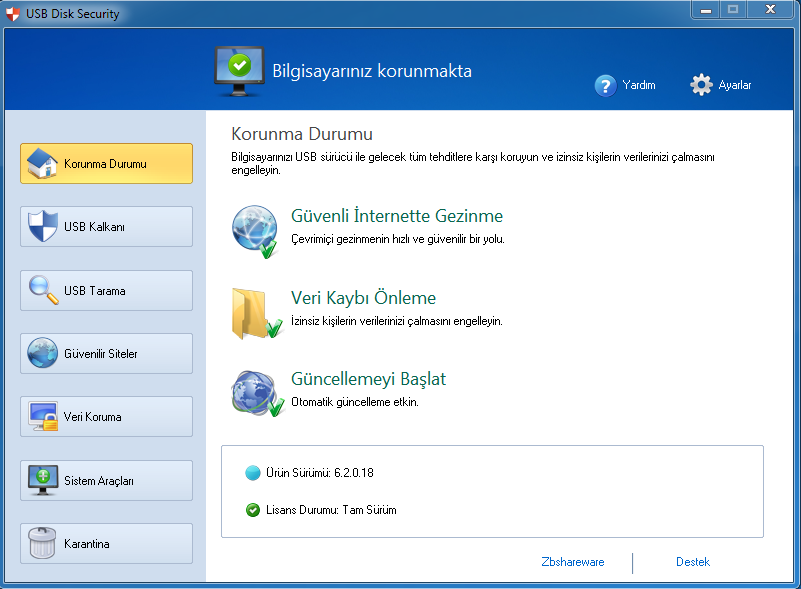Click the Güvenli İnternette Gezinme globe icon
This screenshot has height=589, width=801.
click(x=255, y=231)
